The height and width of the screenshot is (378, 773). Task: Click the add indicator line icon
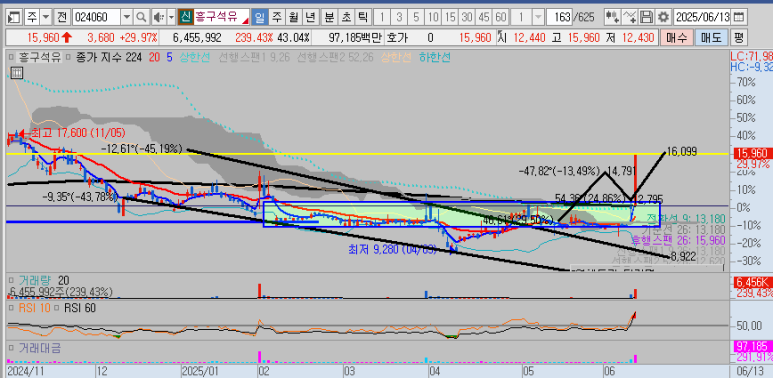coord(629,18)
